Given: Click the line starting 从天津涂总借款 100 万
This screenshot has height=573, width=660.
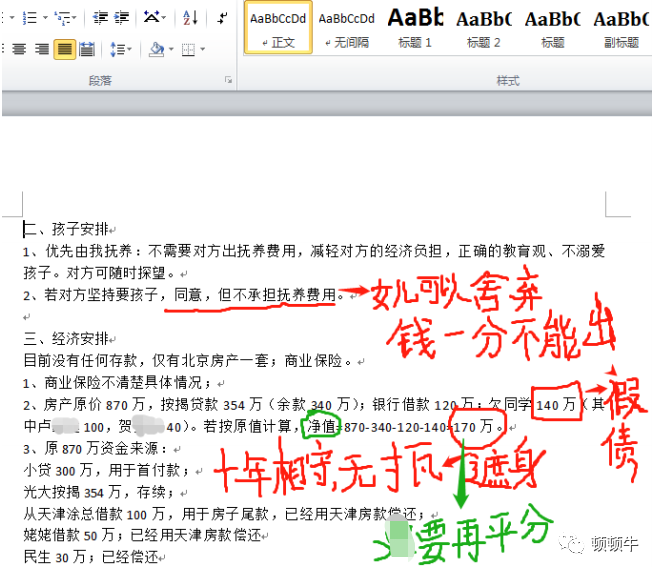Looking at the screenshot, I should (224, 514).
